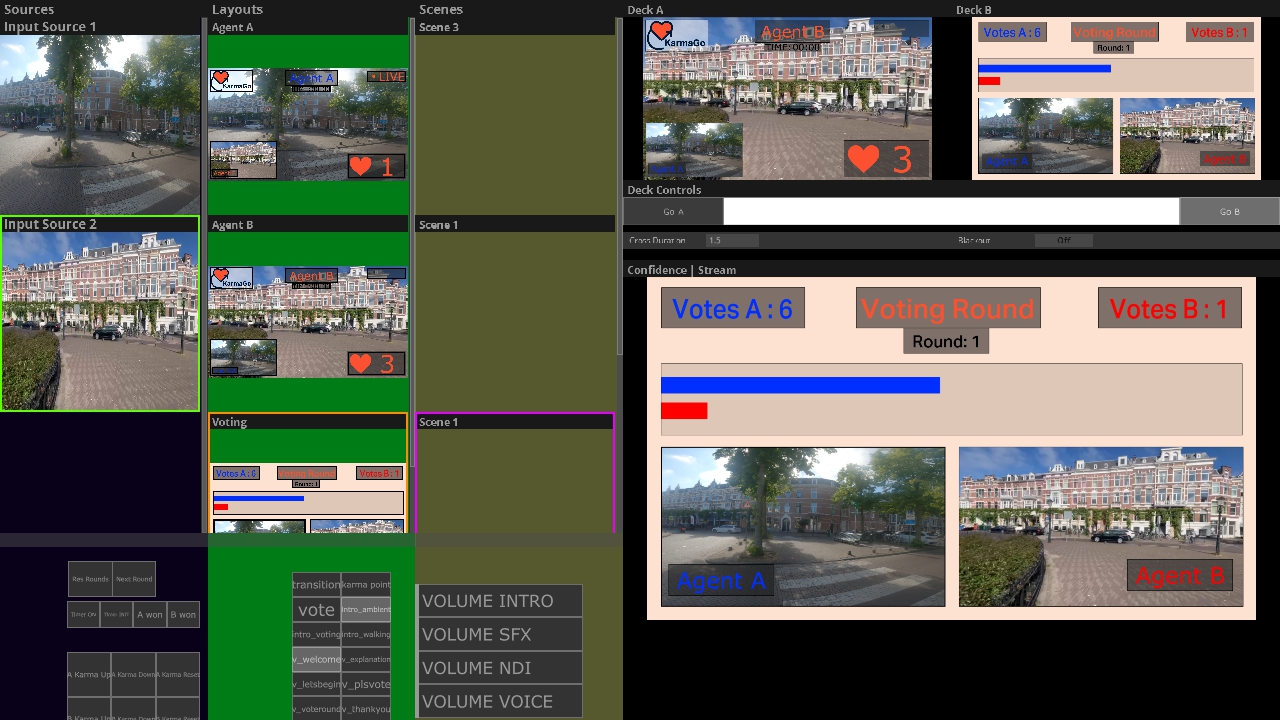Click the A Karma Down button

(x=133, y=674)
